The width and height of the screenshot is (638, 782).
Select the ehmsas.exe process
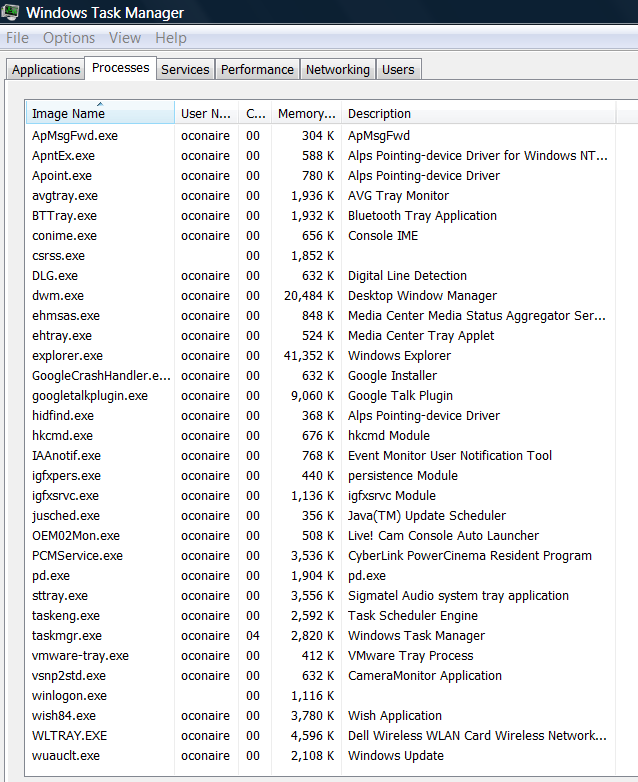pyautogui.click(x=320, y=316)
